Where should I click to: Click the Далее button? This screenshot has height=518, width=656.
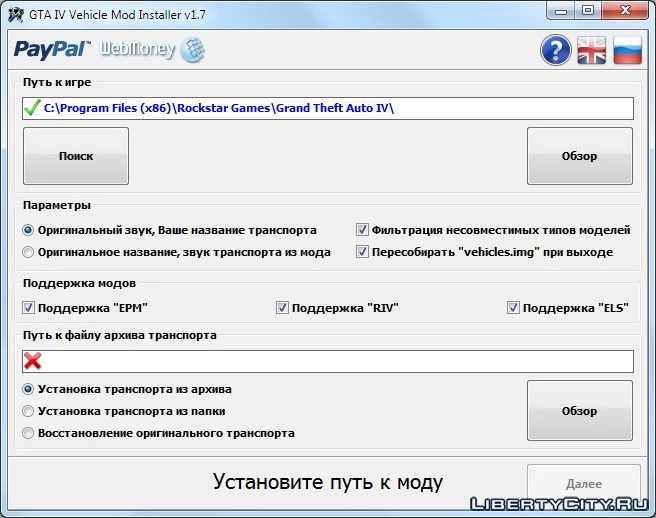[x=584, y=484]
